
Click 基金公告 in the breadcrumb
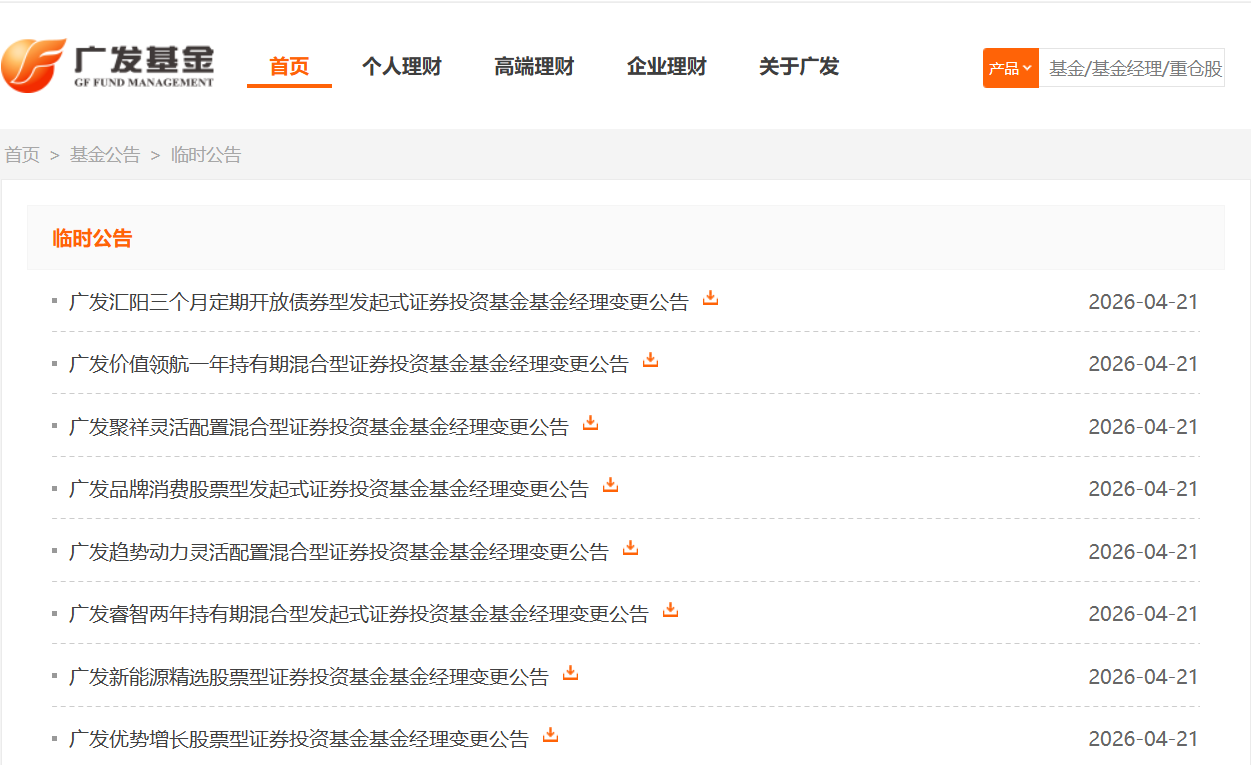point(105,155)
